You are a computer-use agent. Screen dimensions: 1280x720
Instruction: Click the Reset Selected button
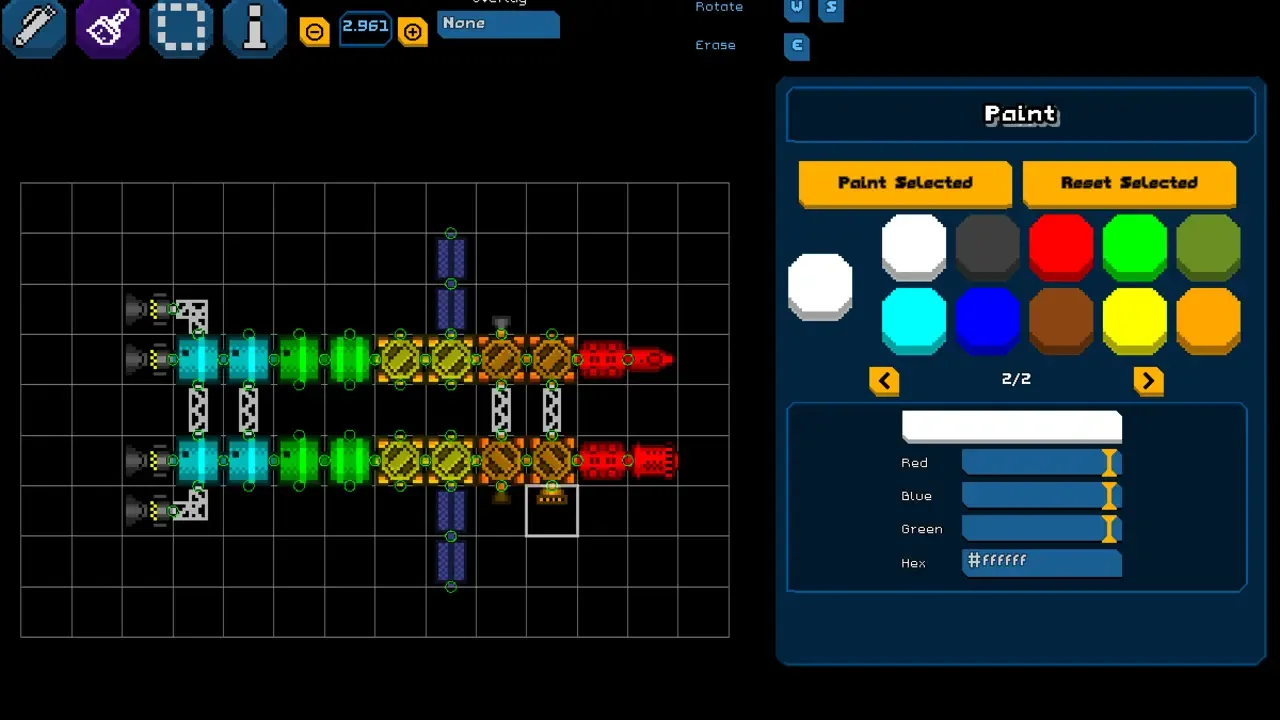1129,183
